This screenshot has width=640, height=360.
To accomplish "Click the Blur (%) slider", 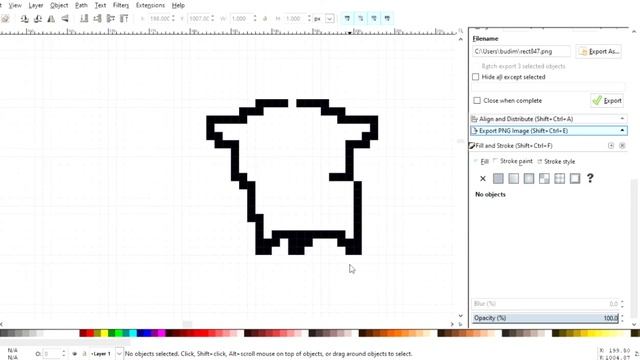I will 545,304.
